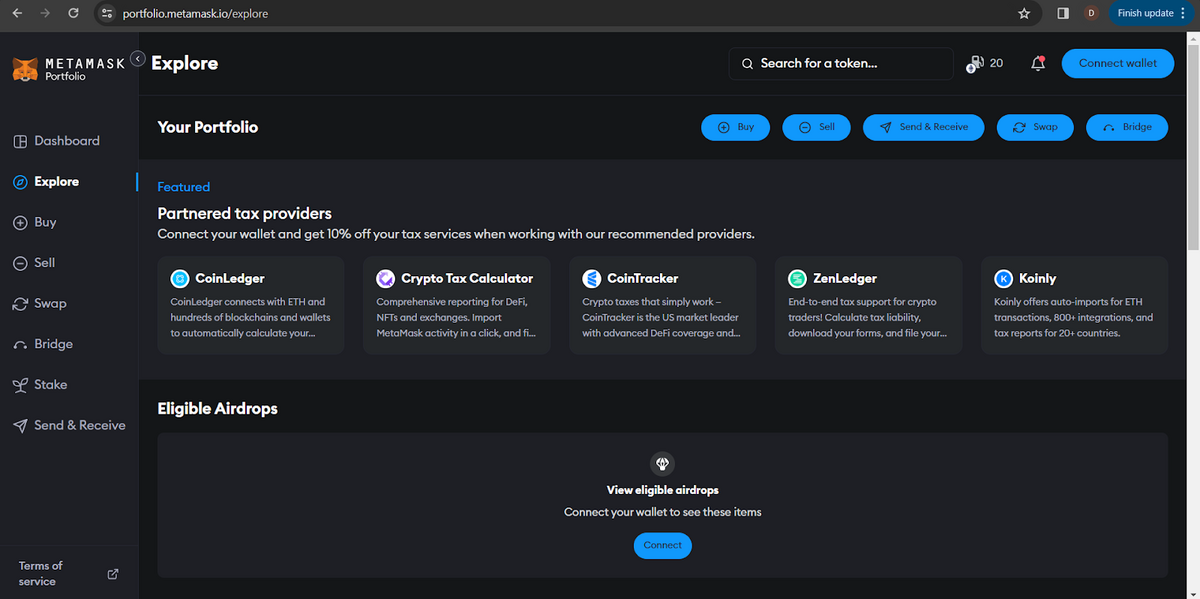Click Send & Receive button in portfolio header

(923, 127)
